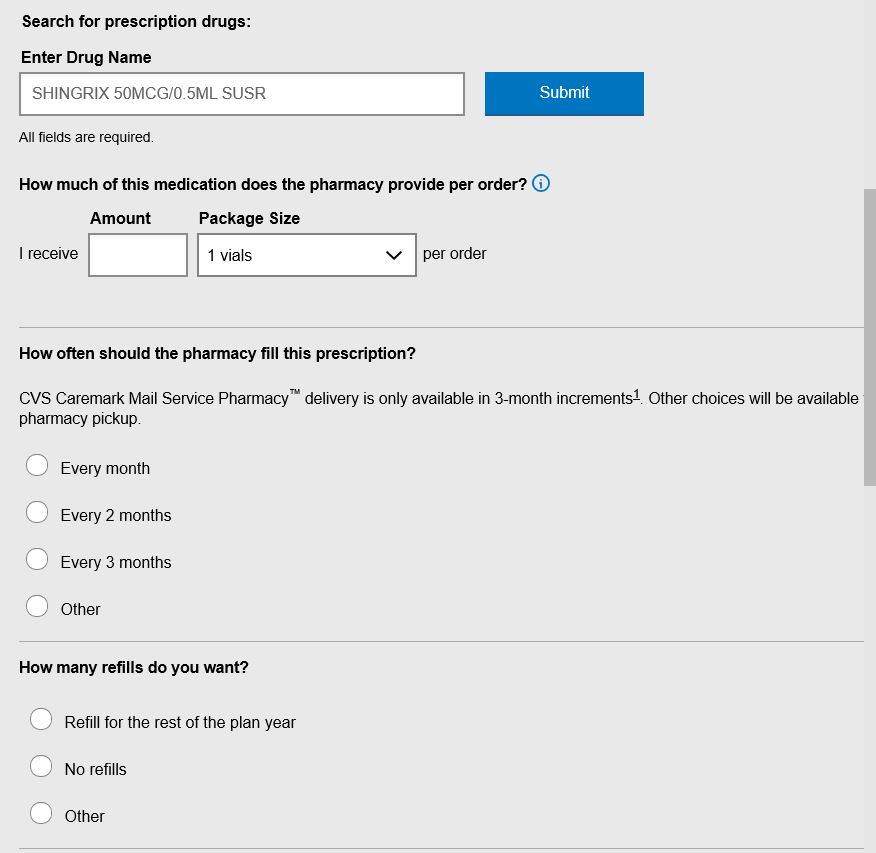Image resolution: width=876 pixels, height=853 pixels.
Task: Click the Submit button
Action: point(564,93)
